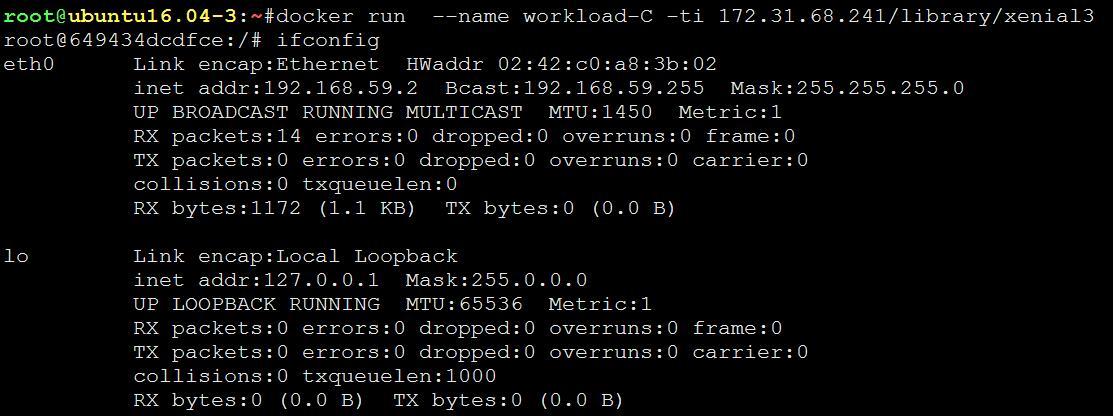This screenshot has height=416, width=1113.
Task: Click the image path 172.31.68.241/library/xenial3
Action: click(906, 16)
